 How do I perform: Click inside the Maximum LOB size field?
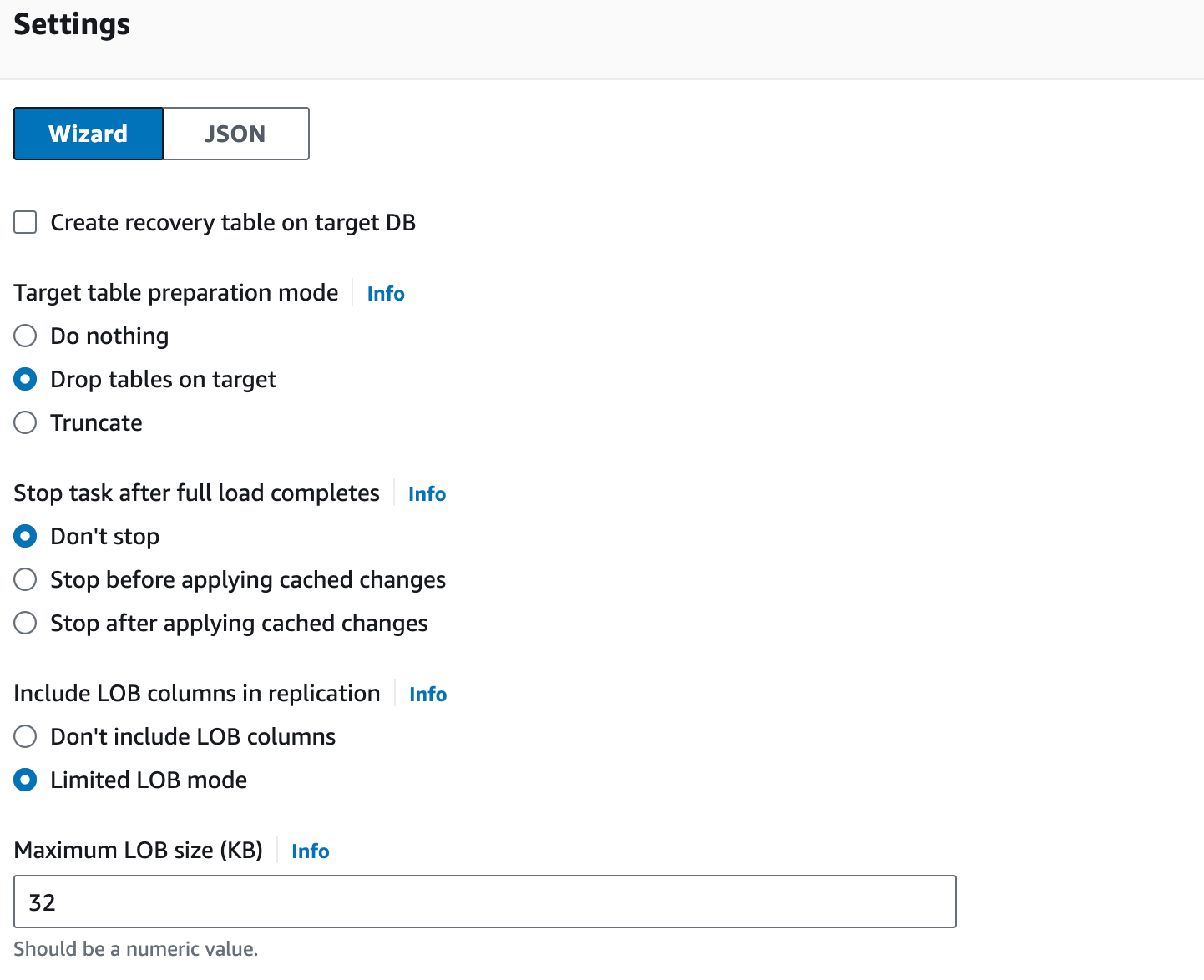click(484, 902)
